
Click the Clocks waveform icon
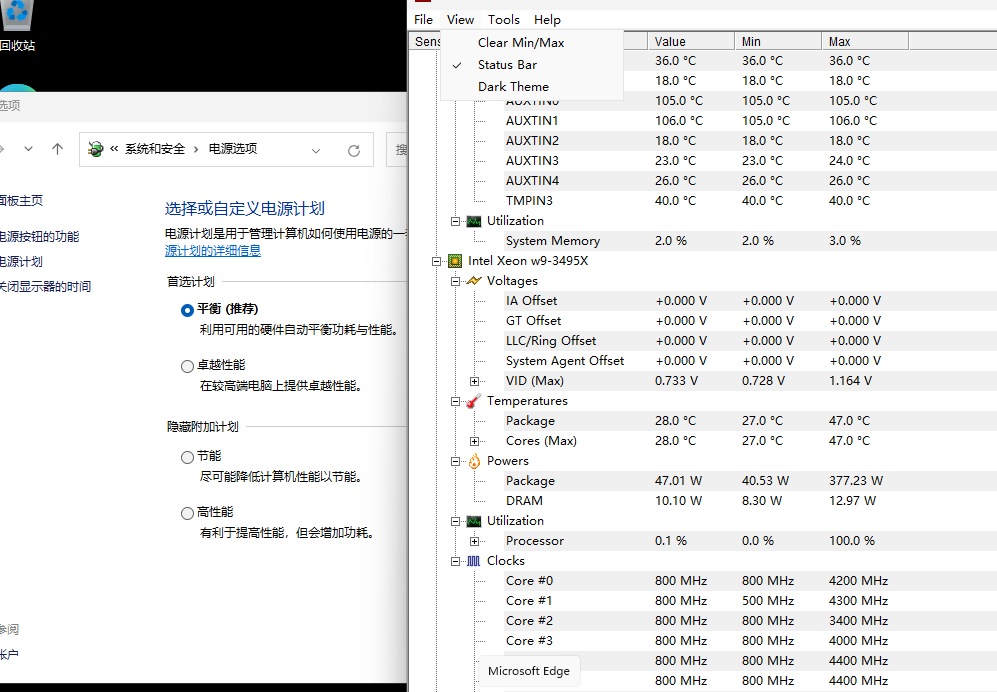point(474,561)
